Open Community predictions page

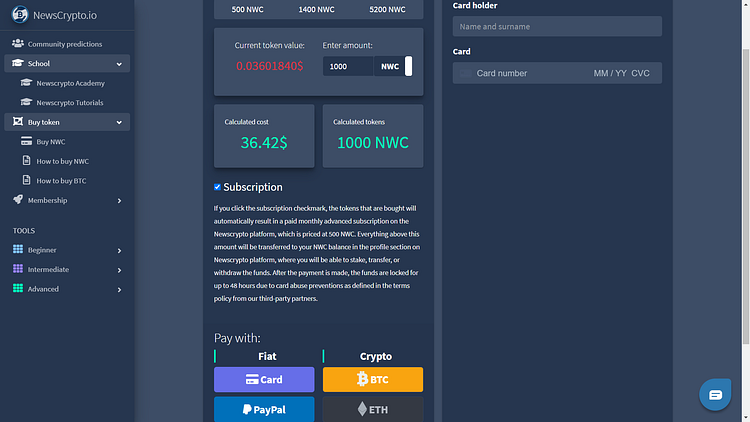[x=67, y=44]
